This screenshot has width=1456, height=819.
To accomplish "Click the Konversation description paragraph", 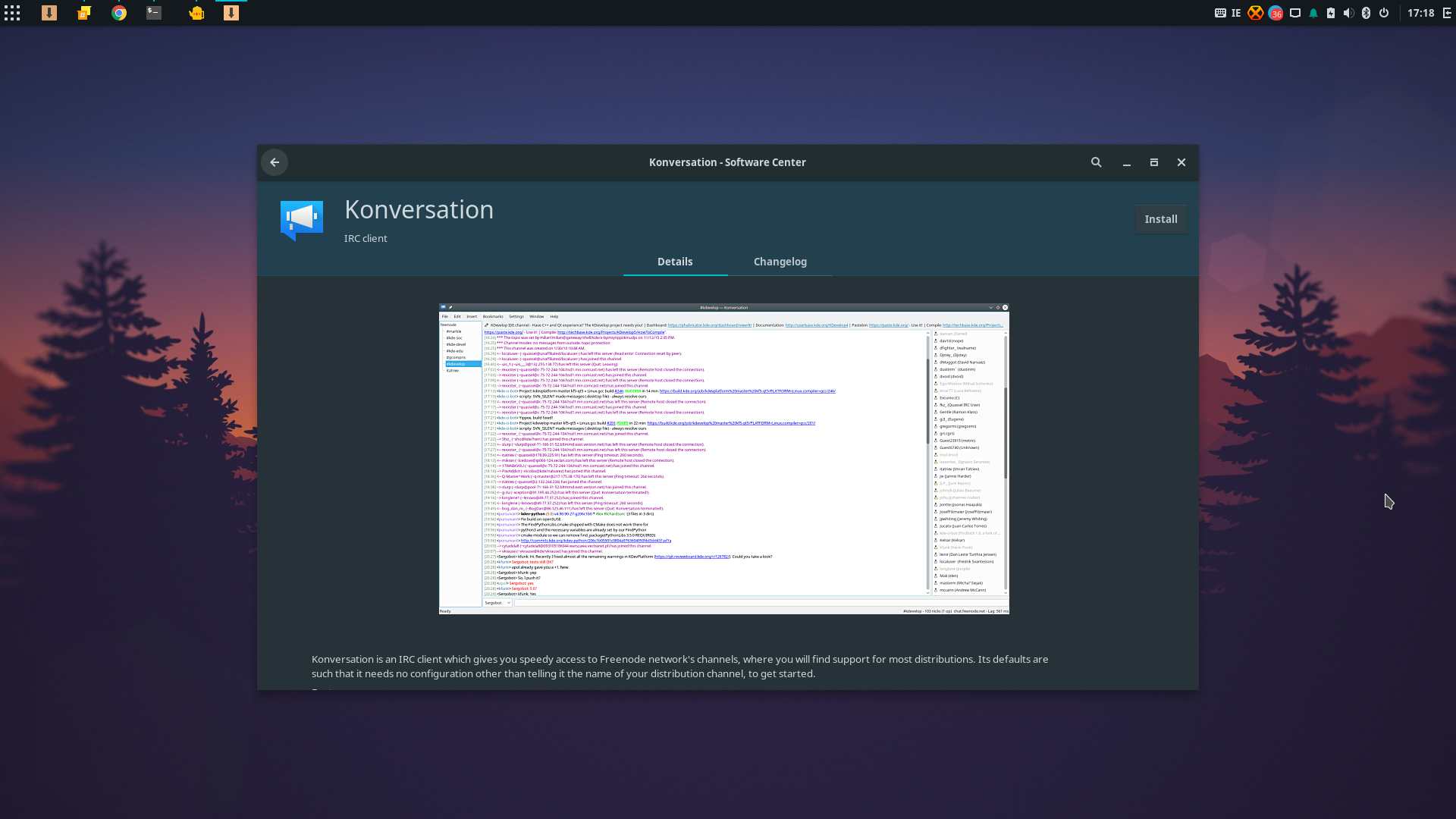I will tap(680, 667).
